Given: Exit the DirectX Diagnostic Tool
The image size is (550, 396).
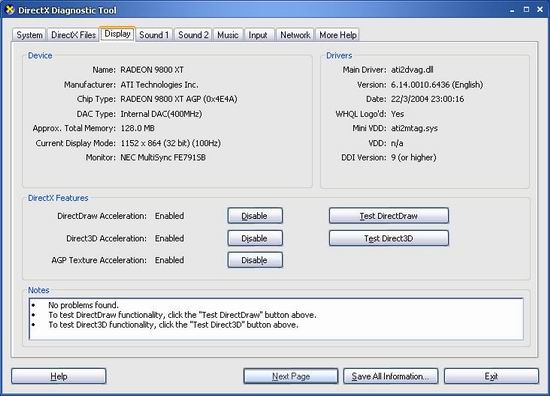Looking at the screenshot, I should click(491, 376).
